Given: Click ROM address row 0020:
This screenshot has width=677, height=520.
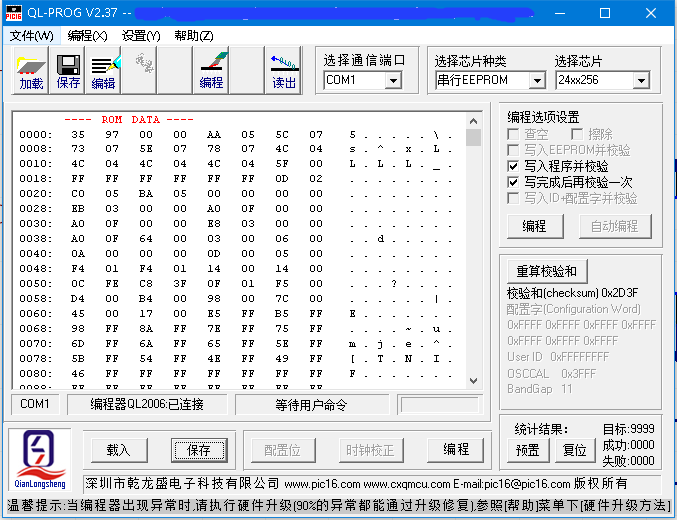Looking at the screenshot, I should [x=36, y=194].
